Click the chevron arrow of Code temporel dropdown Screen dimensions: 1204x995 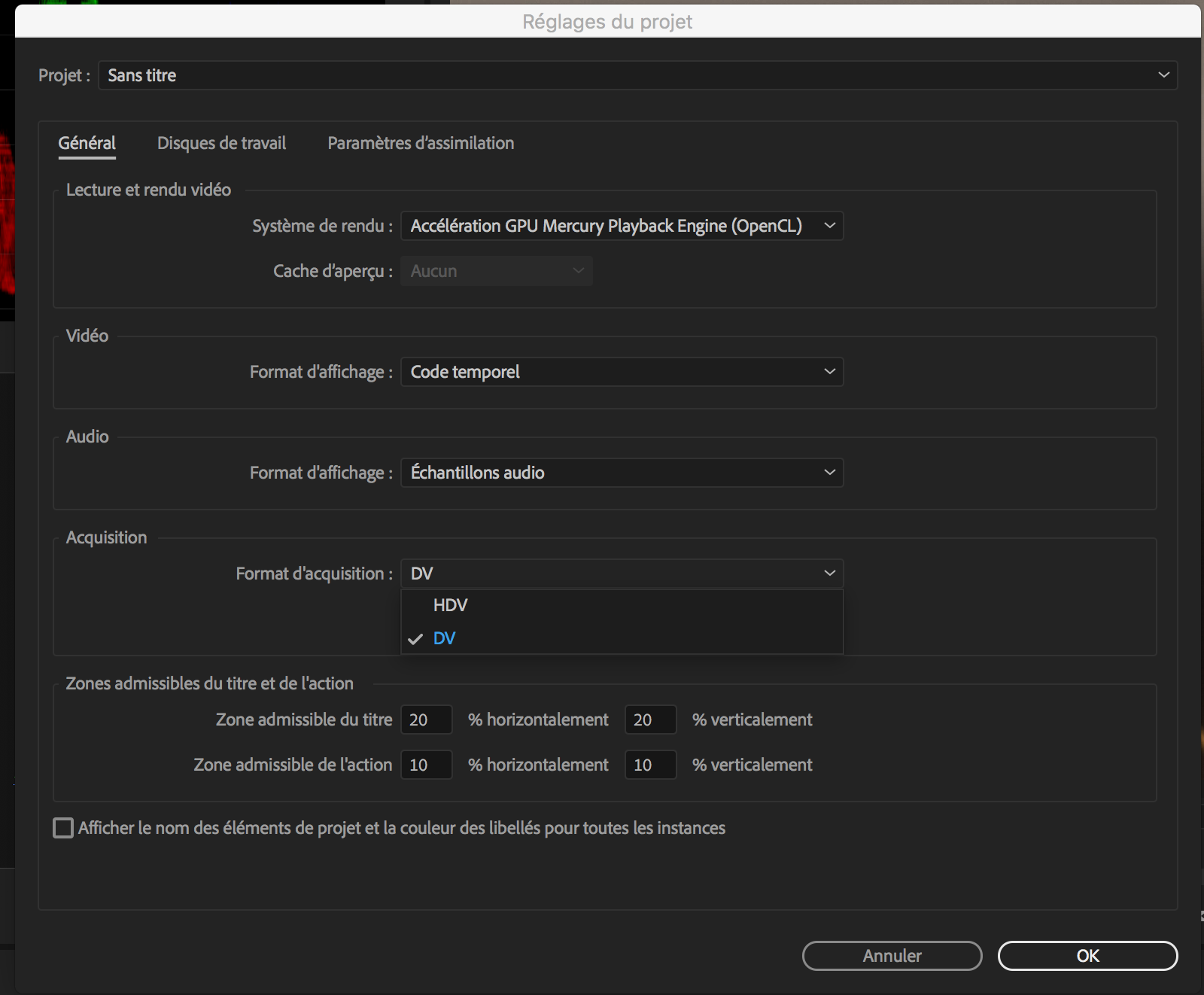[x=829, y=372]
